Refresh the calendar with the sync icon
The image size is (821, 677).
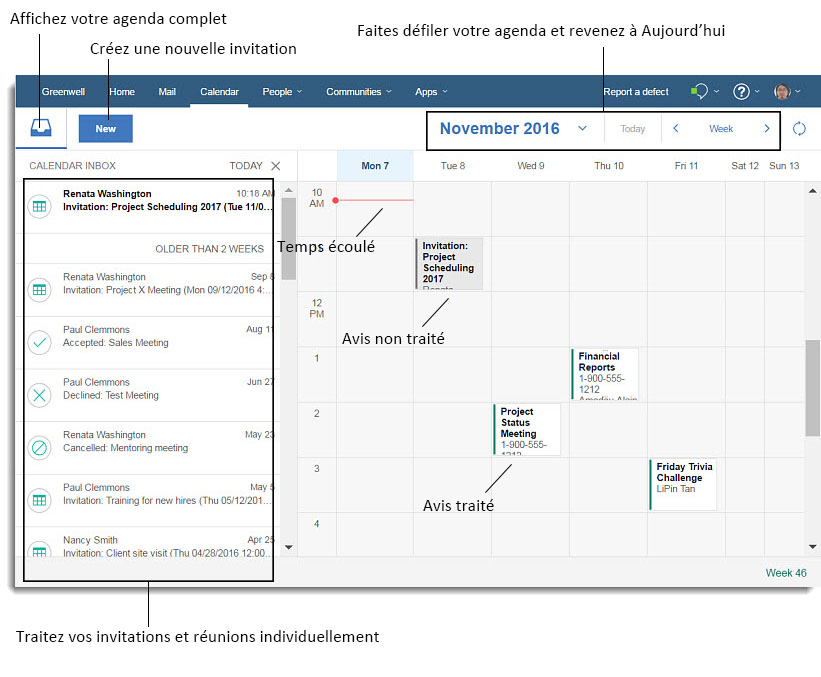[x=799, y=128]
